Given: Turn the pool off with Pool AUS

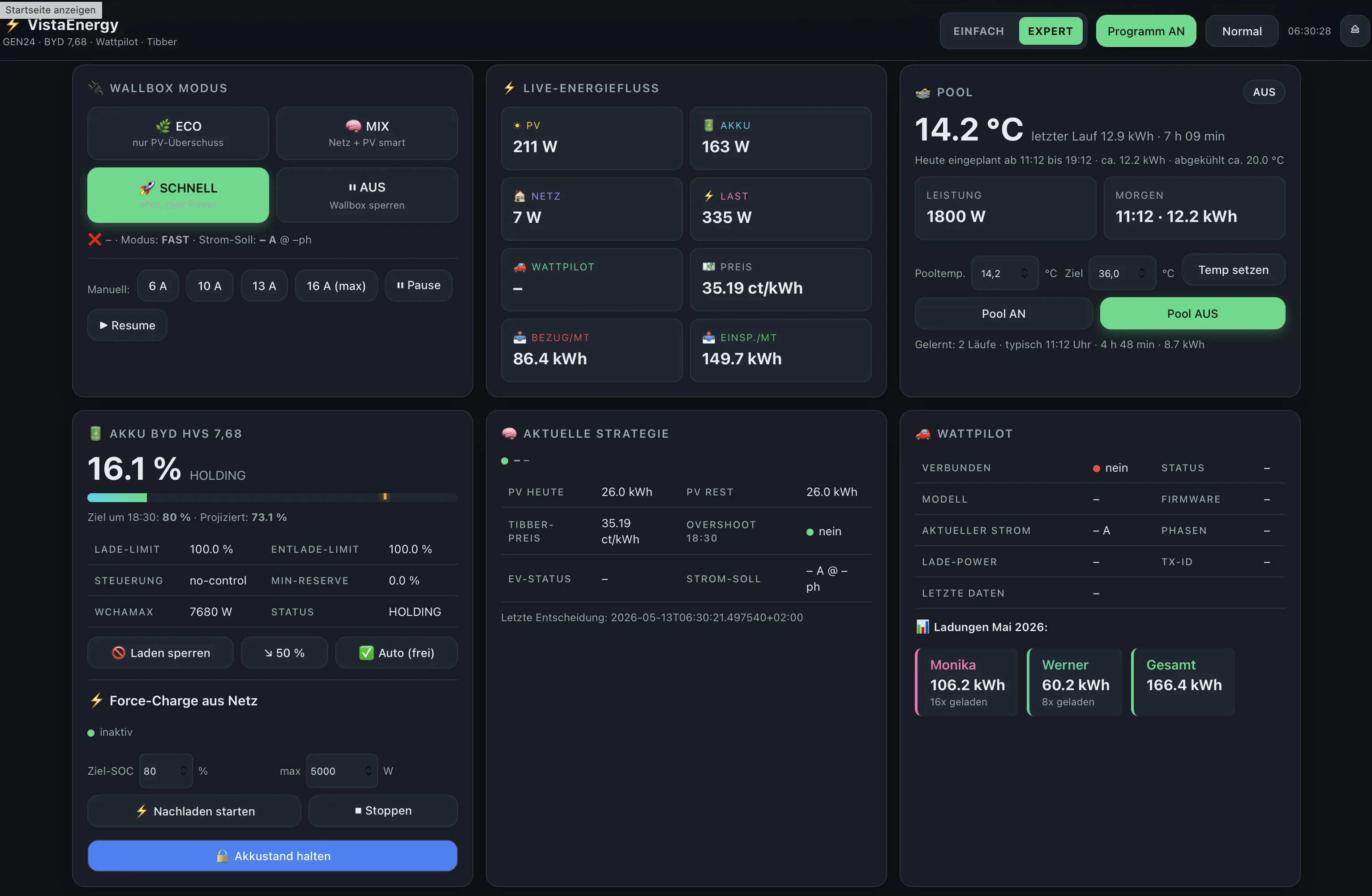Looking at the screenshot, I should (x=1192, y=313).
